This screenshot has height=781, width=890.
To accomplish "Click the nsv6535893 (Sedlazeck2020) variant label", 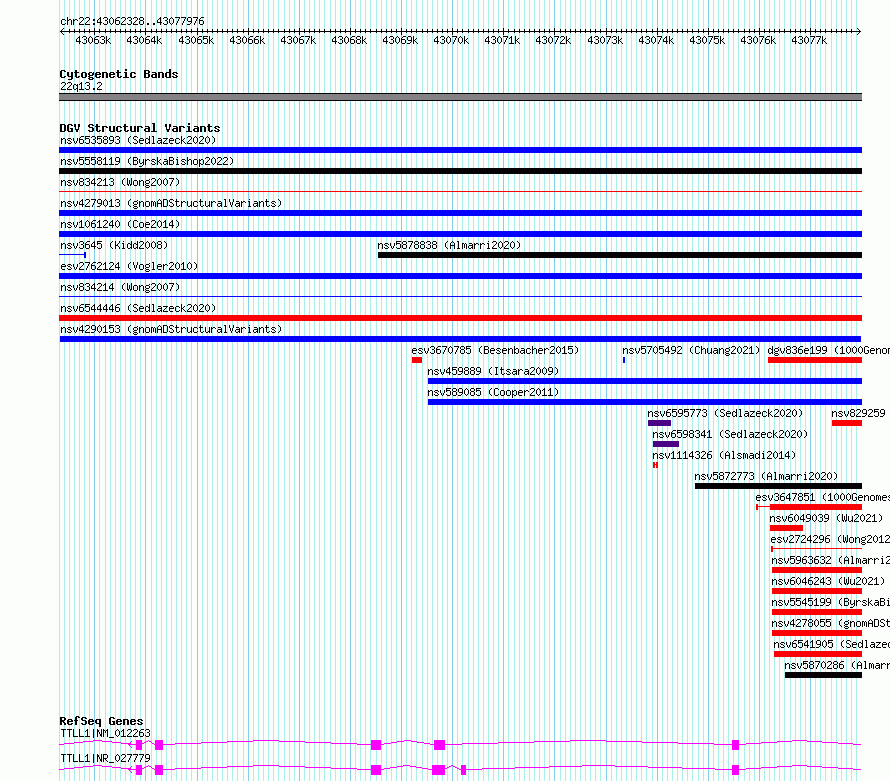I will pos(138,140).
